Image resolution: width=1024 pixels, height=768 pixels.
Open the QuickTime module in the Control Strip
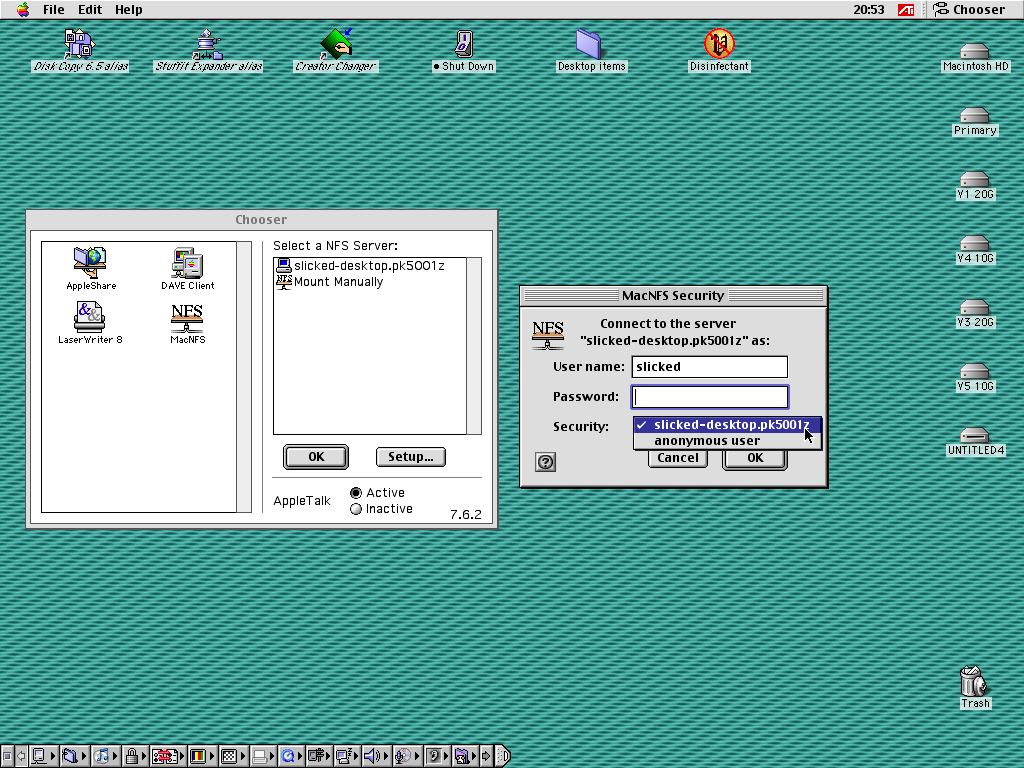291,756
